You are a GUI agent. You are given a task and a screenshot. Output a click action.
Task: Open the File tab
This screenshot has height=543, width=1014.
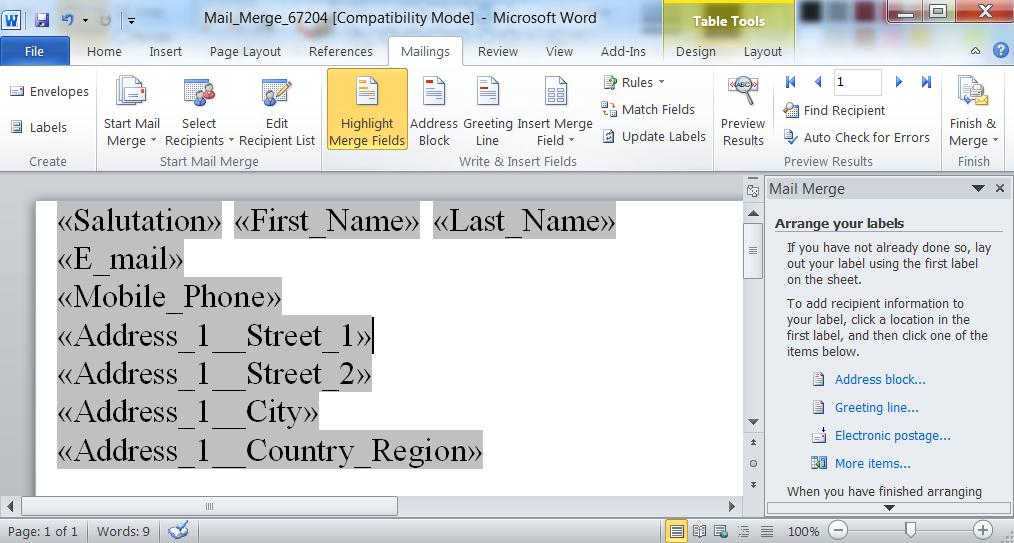pos(34,51)
